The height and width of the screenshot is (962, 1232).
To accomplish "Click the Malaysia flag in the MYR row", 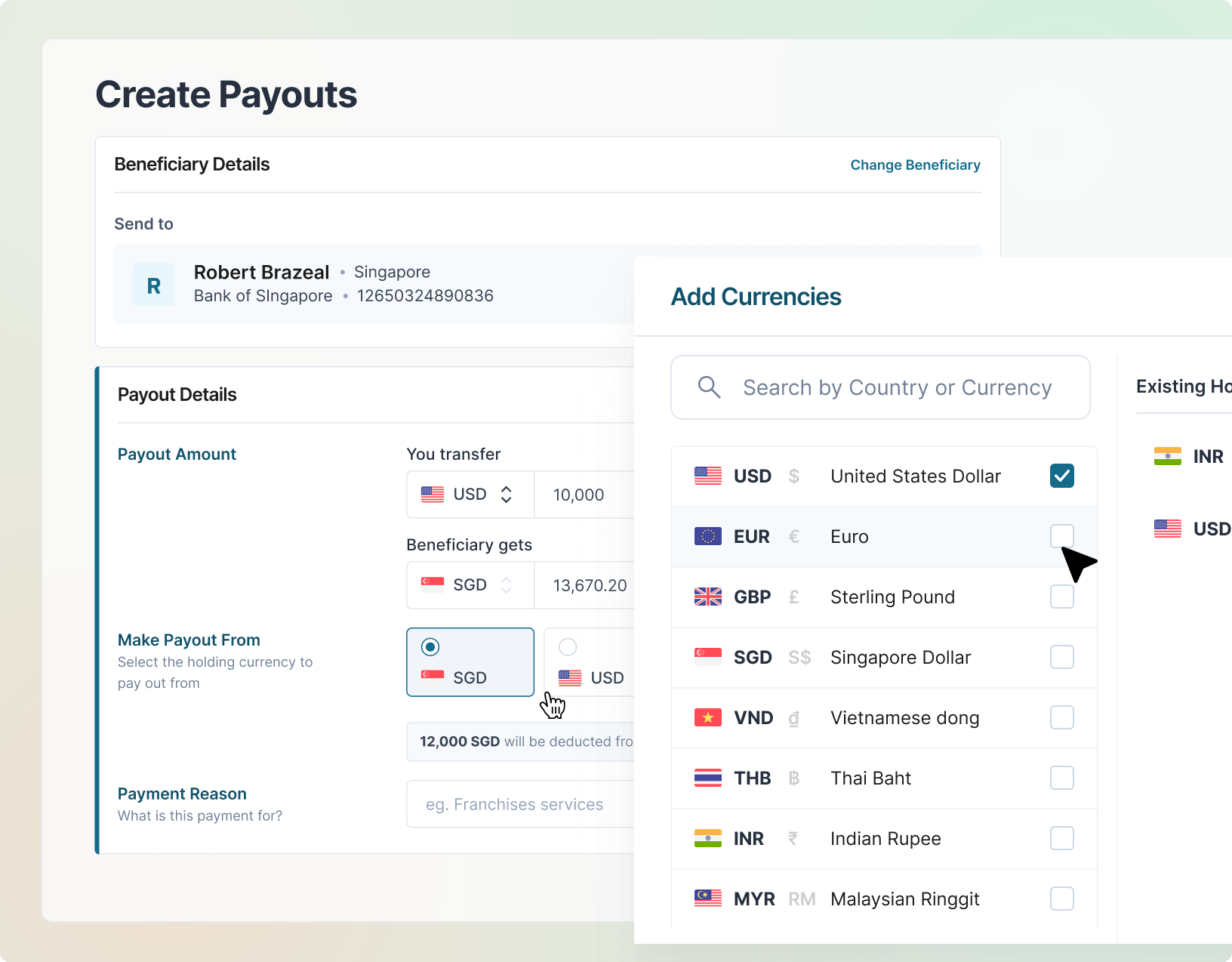I will [708, 899].
